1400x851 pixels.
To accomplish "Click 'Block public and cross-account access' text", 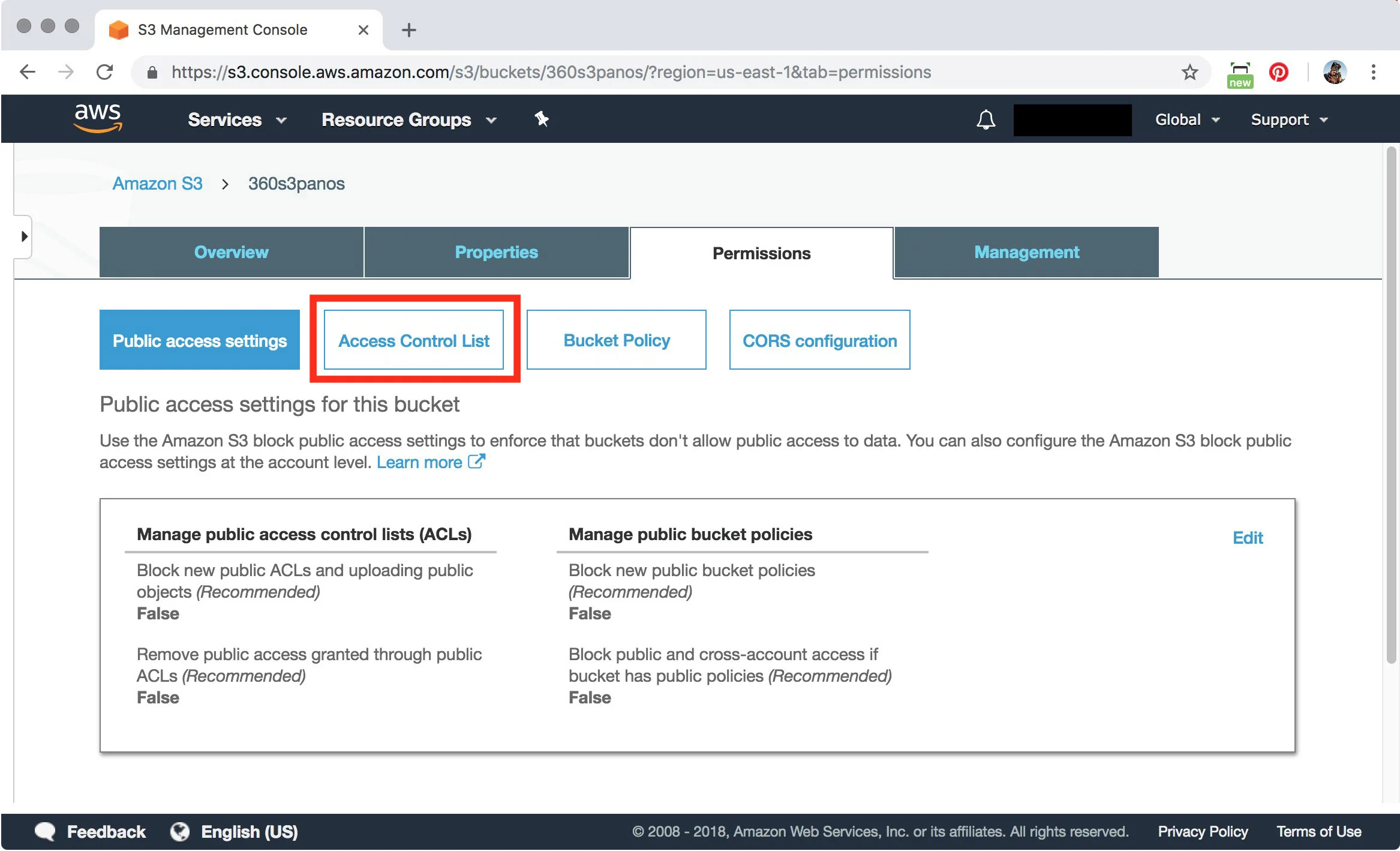I will tap(730, 665).
